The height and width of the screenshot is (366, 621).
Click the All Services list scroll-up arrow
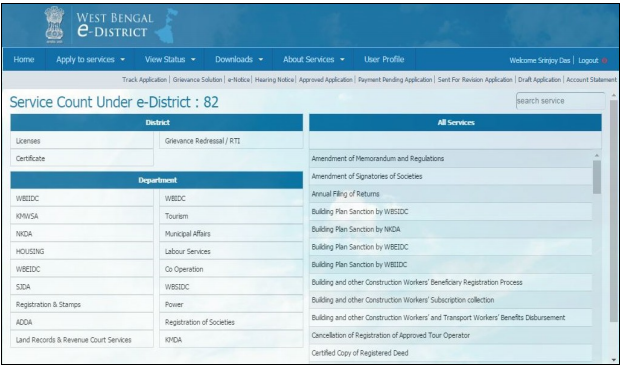point(597,155)
